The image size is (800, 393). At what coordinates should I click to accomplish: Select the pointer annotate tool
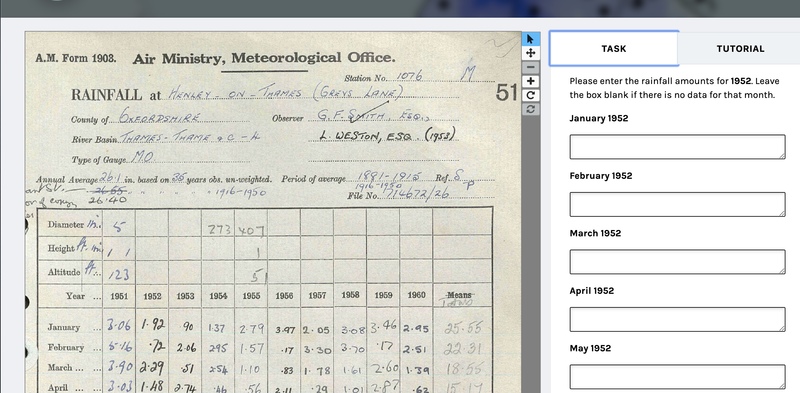coord(530,39)
